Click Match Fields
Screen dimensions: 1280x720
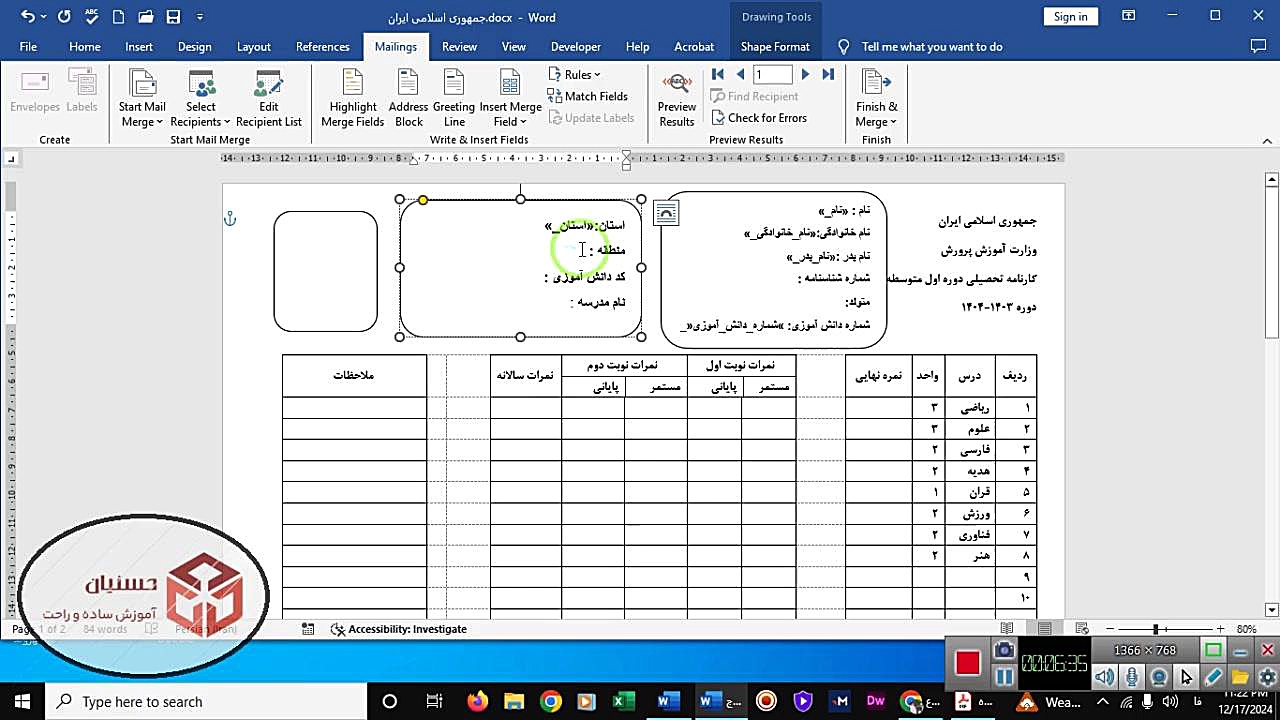(x=588, y=96)
